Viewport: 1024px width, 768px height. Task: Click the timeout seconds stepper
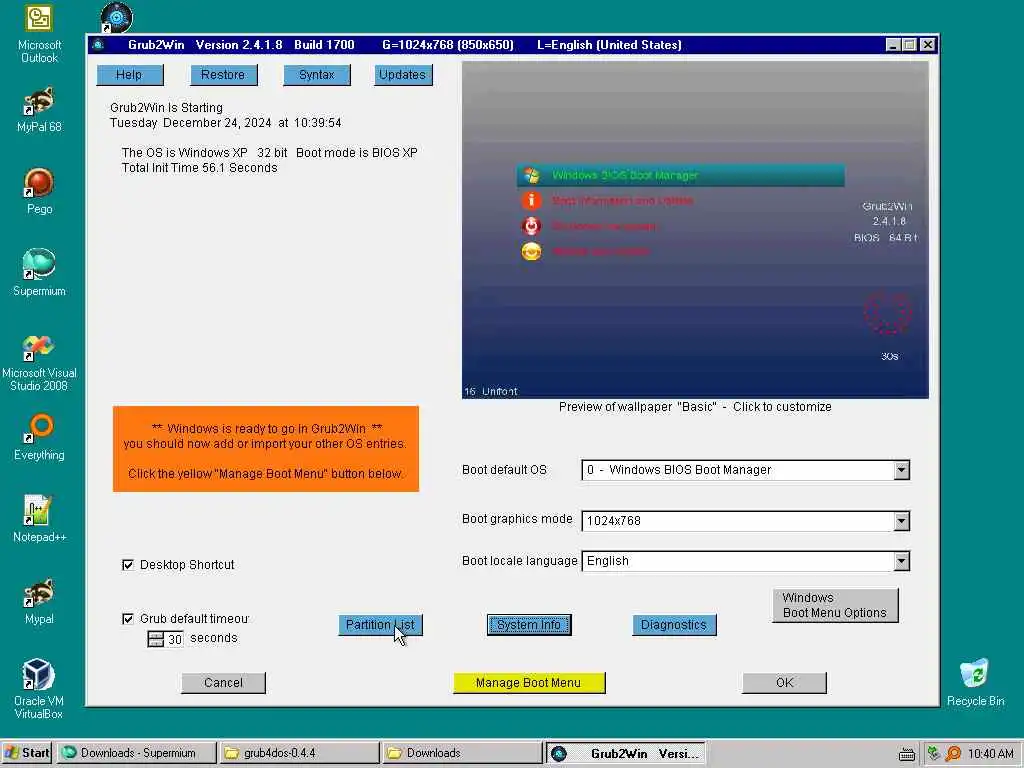[155, 639]
